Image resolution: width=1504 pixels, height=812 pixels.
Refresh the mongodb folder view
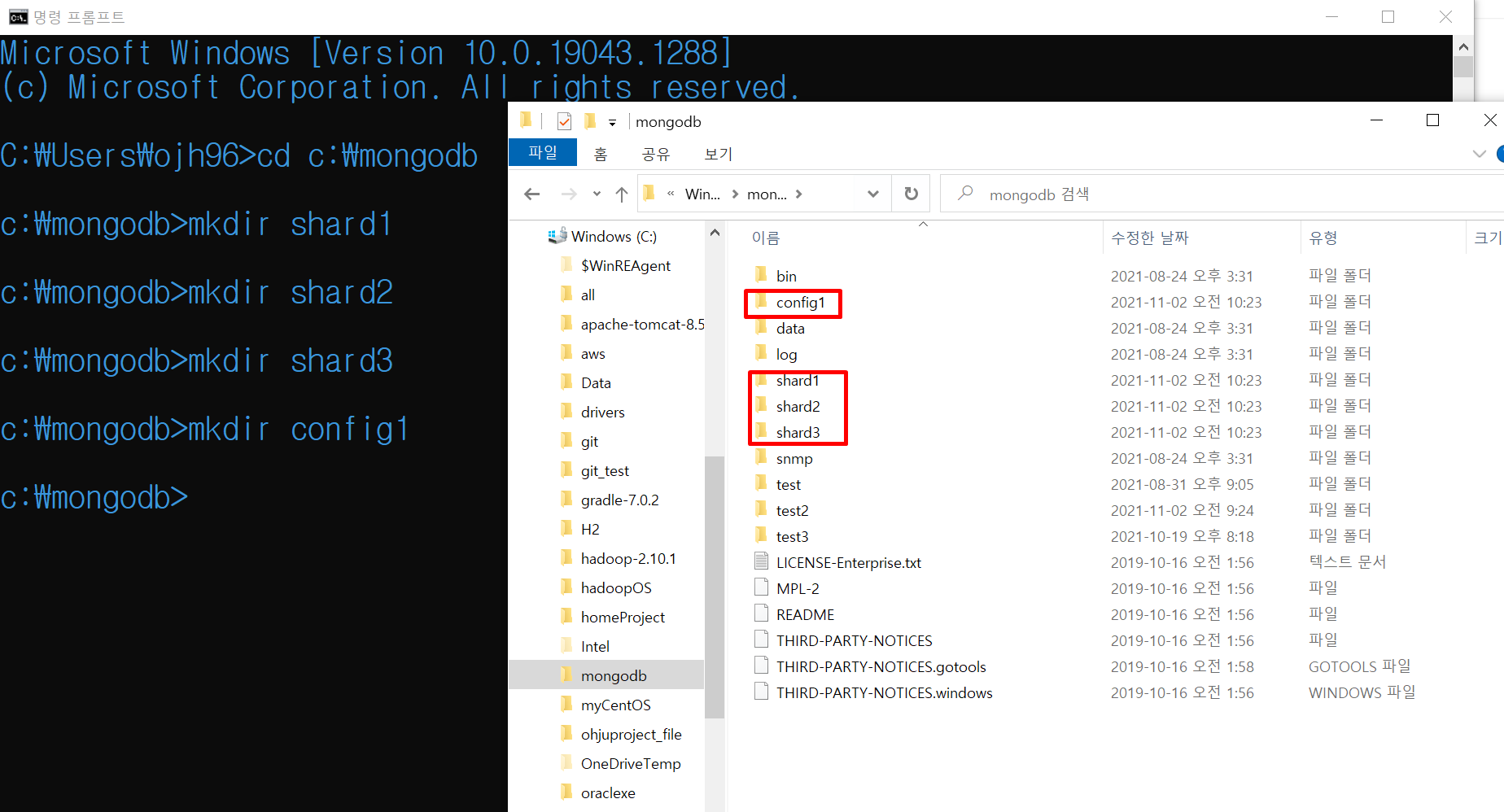pyautogui.click(x=912, y=194)
